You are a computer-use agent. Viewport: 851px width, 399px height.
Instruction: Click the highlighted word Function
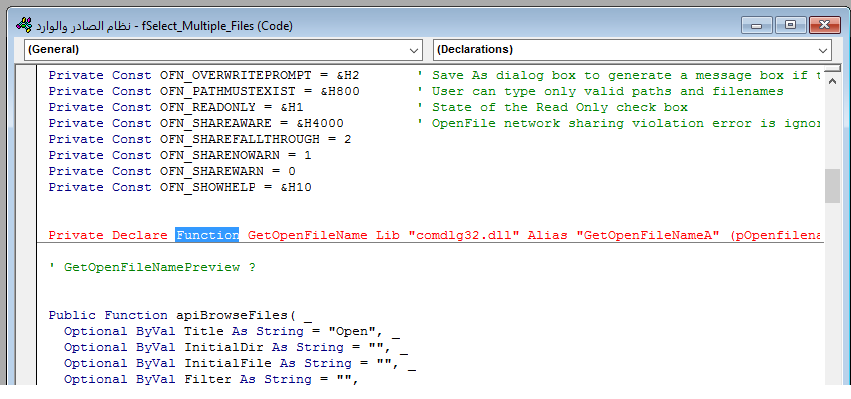(x=207, y=235)
